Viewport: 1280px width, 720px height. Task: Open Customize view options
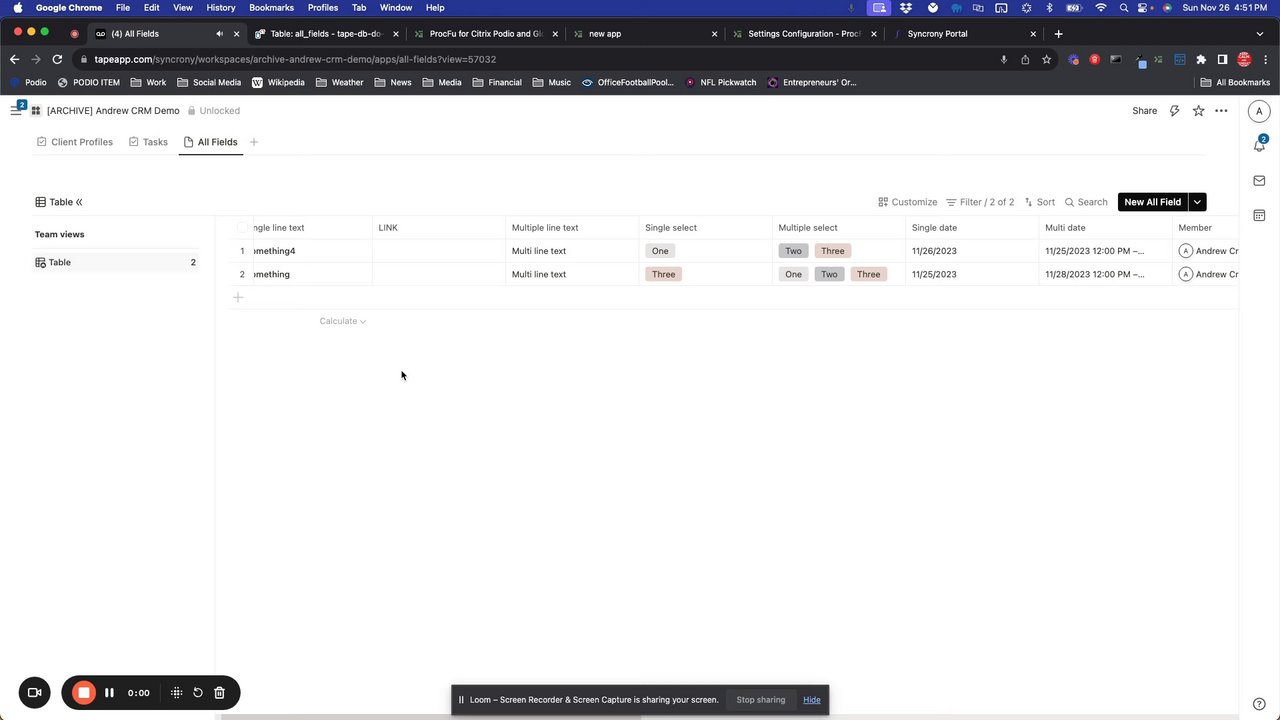[x=908, y=202]
